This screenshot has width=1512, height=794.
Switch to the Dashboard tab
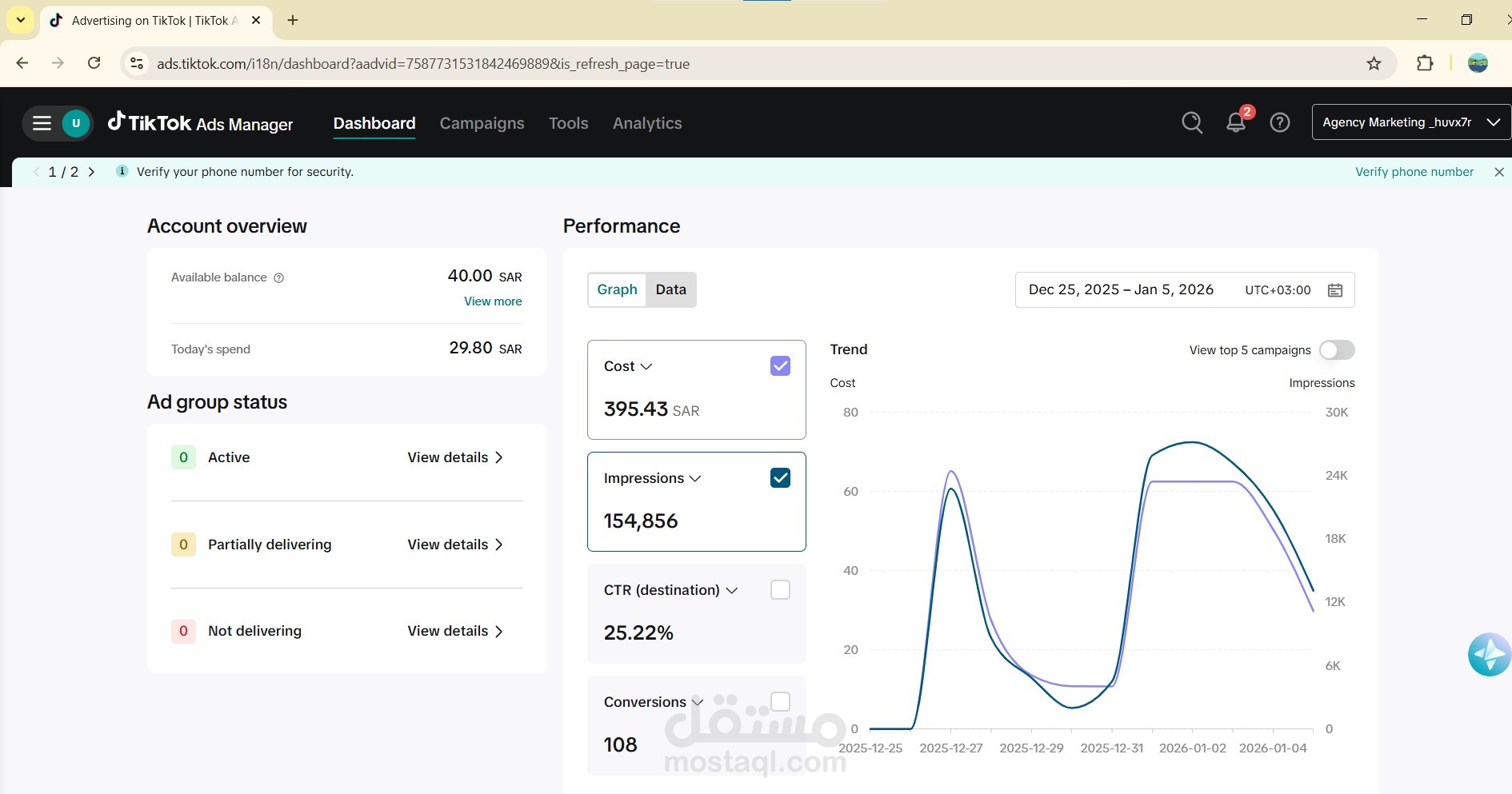coord(374,123)
